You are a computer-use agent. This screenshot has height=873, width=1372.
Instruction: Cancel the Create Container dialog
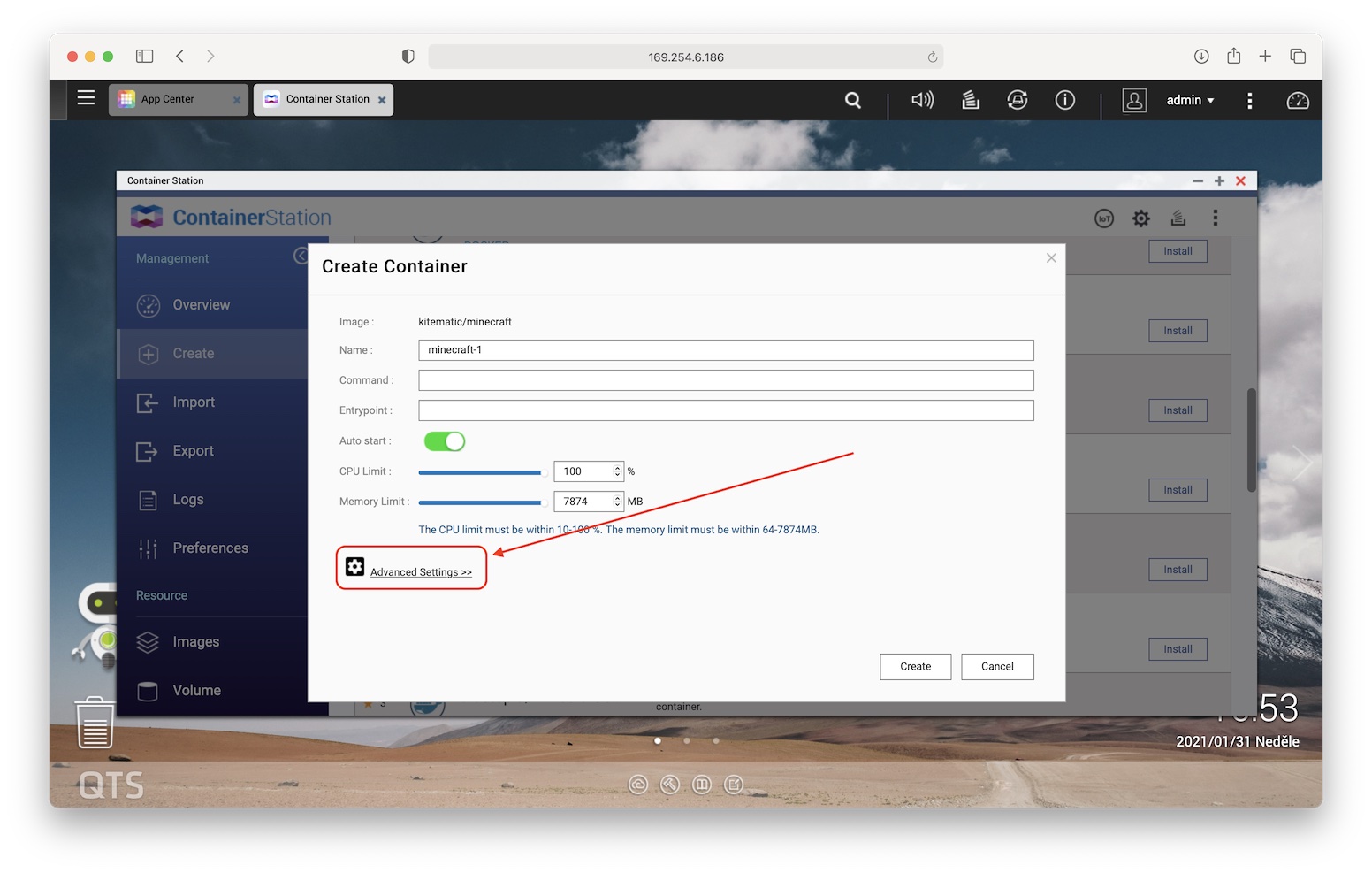997,667
